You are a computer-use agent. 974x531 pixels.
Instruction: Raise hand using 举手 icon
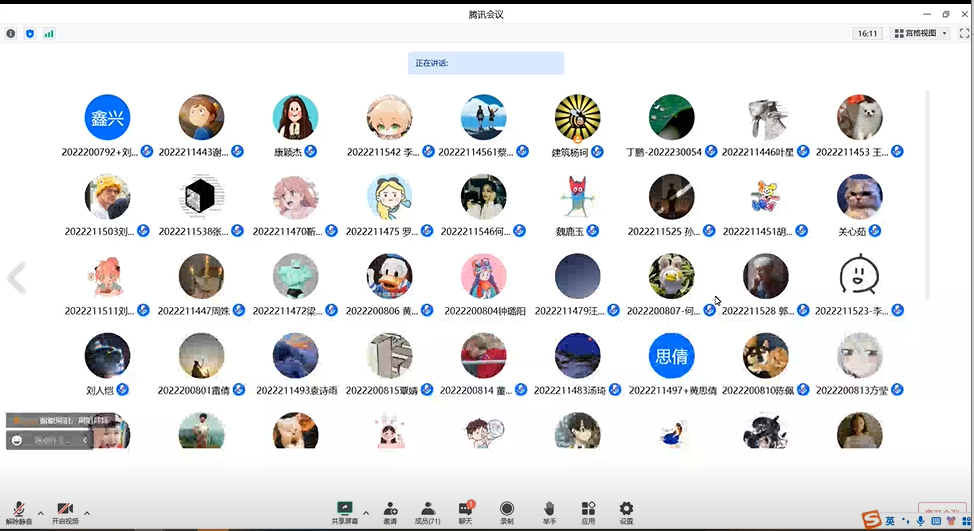(x=548, y=511)
